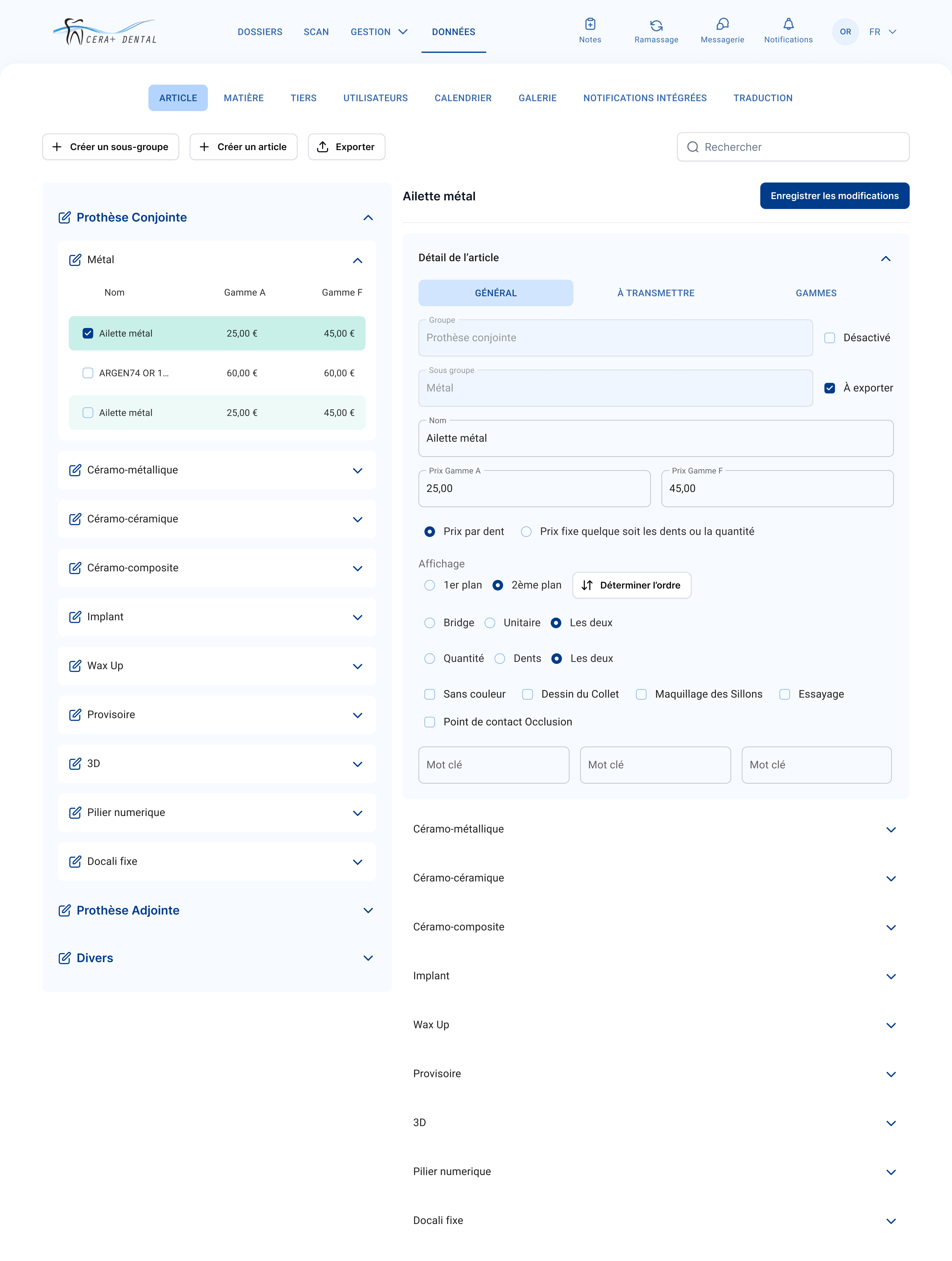Edit the Prothèse Adjointe group pencil icon
Viewport: 952px width, 1261px height.
[64, 910]
